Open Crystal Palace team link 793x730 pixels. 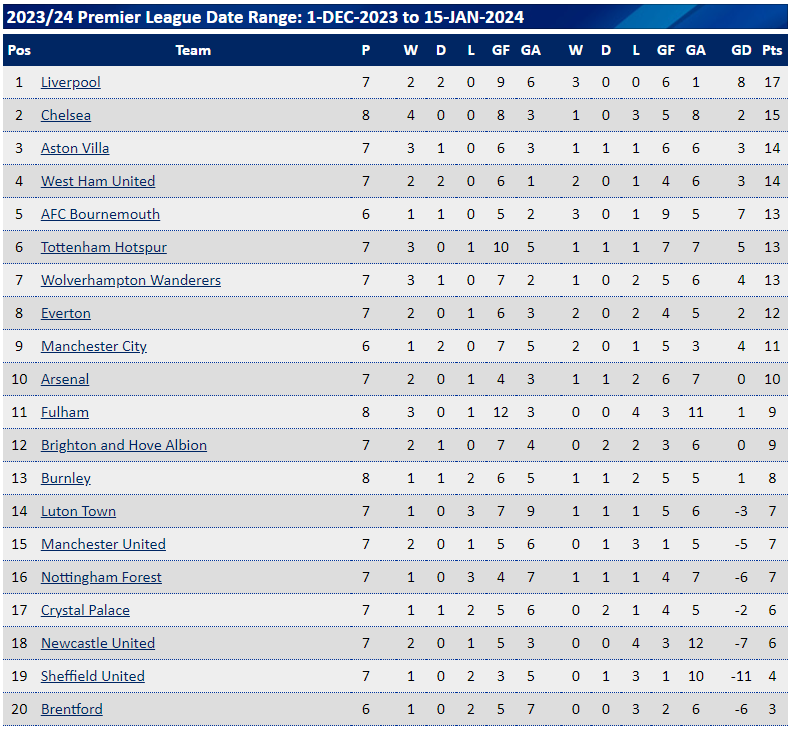click(85, 611)
